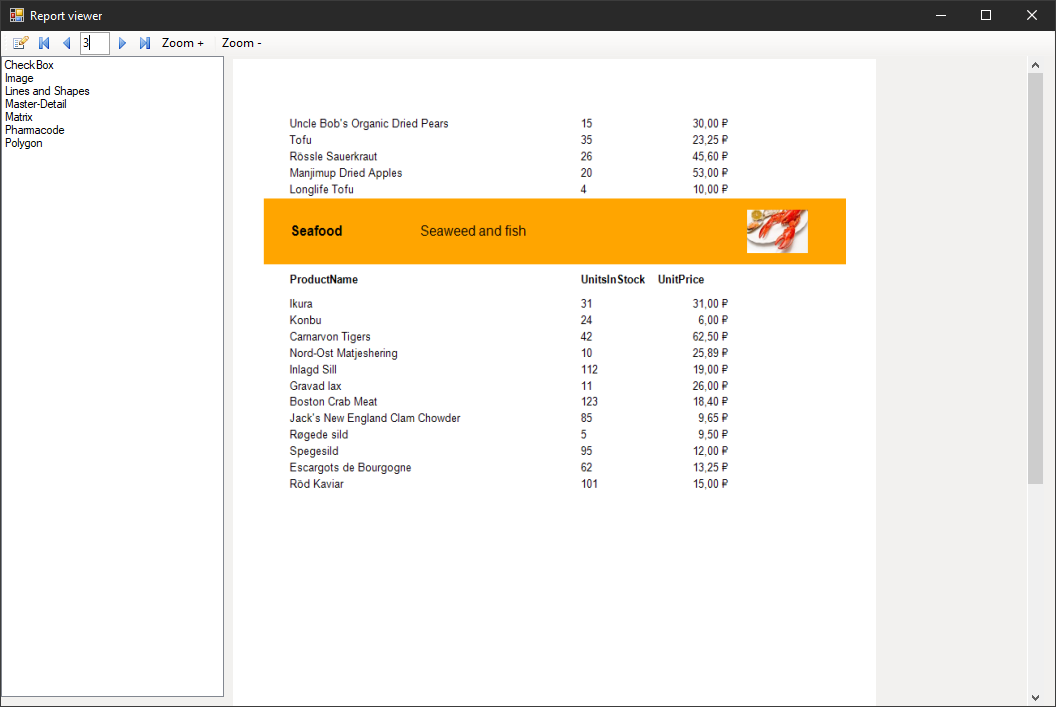Open the Pharmacode sample
The width and height of the screenshot is (1056, 707).
35,129
